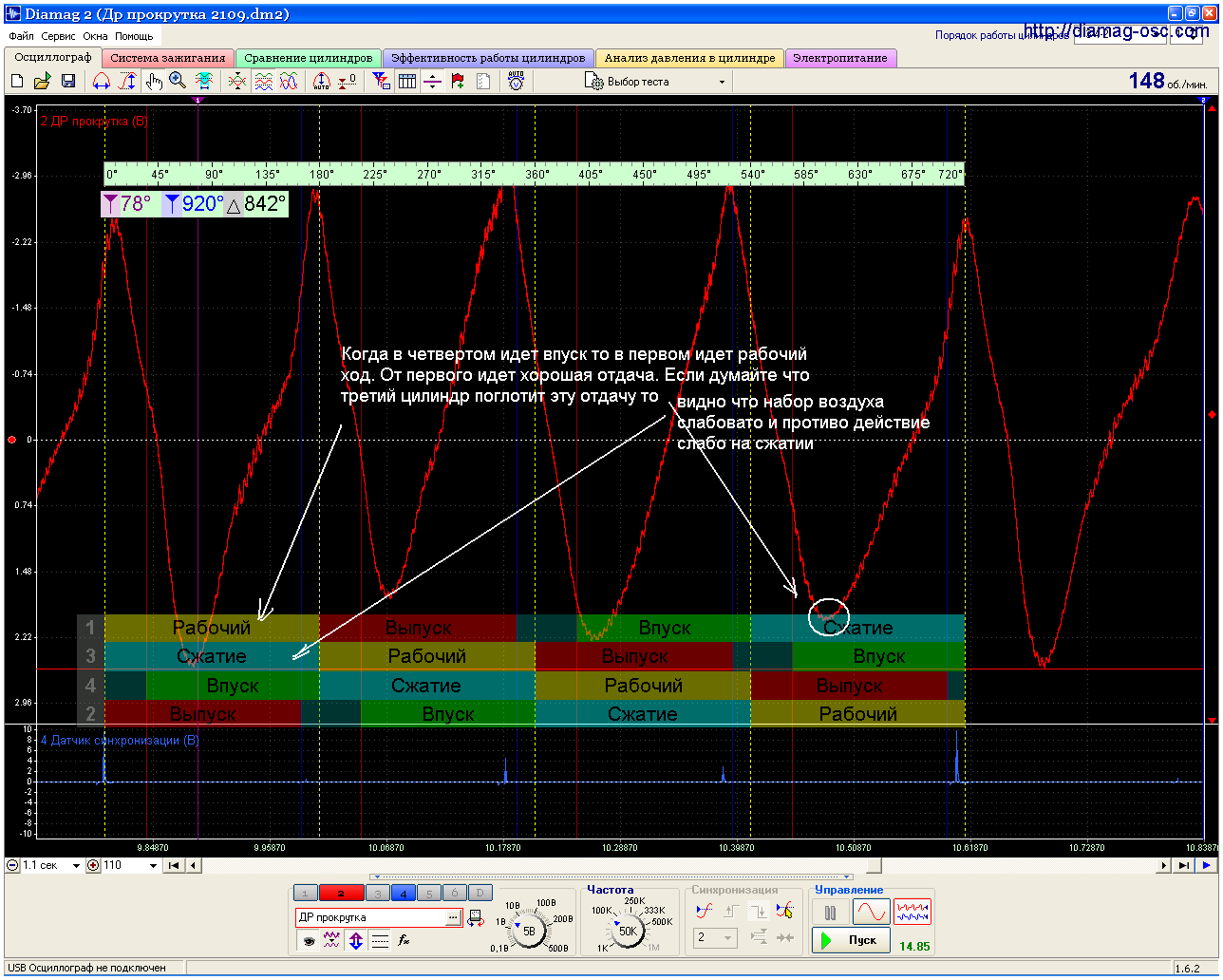Click the marker filter toolbar icon
The image size is (1223, 980).
[381, 82]
